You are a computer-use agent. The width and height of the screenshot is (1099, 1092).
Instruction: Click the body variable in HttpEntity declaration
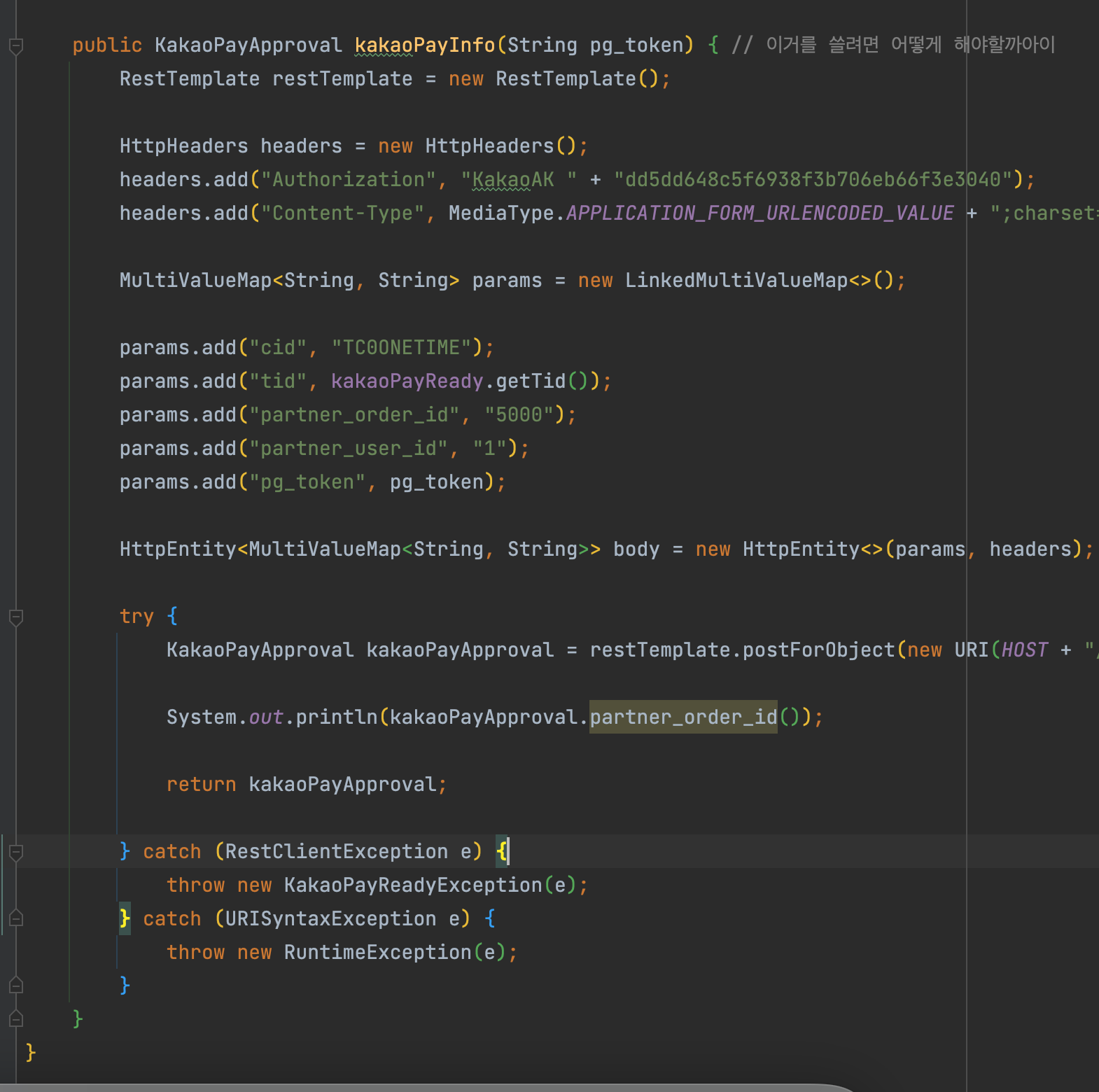coord(636,549)
